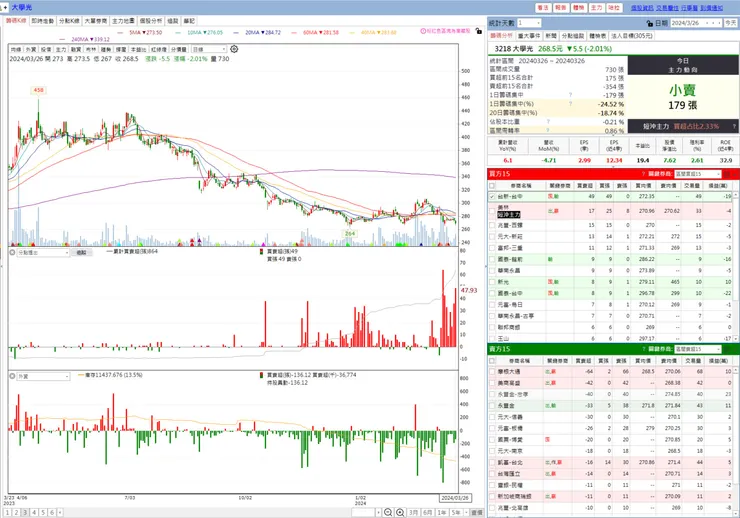Switch to the 主力地圖 tab

pyautogui.click(x=123, y=21)
